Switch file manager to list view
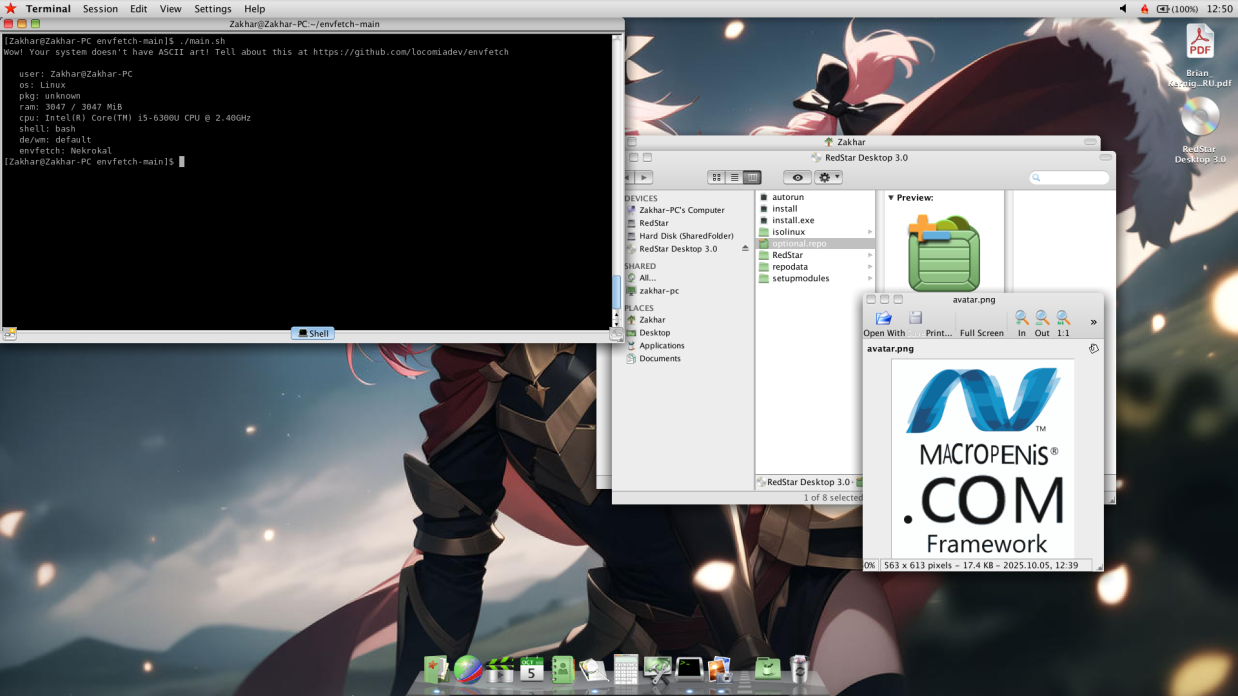Image resolution: width=1238 pixels, height=696 pixels. (734, 177)
